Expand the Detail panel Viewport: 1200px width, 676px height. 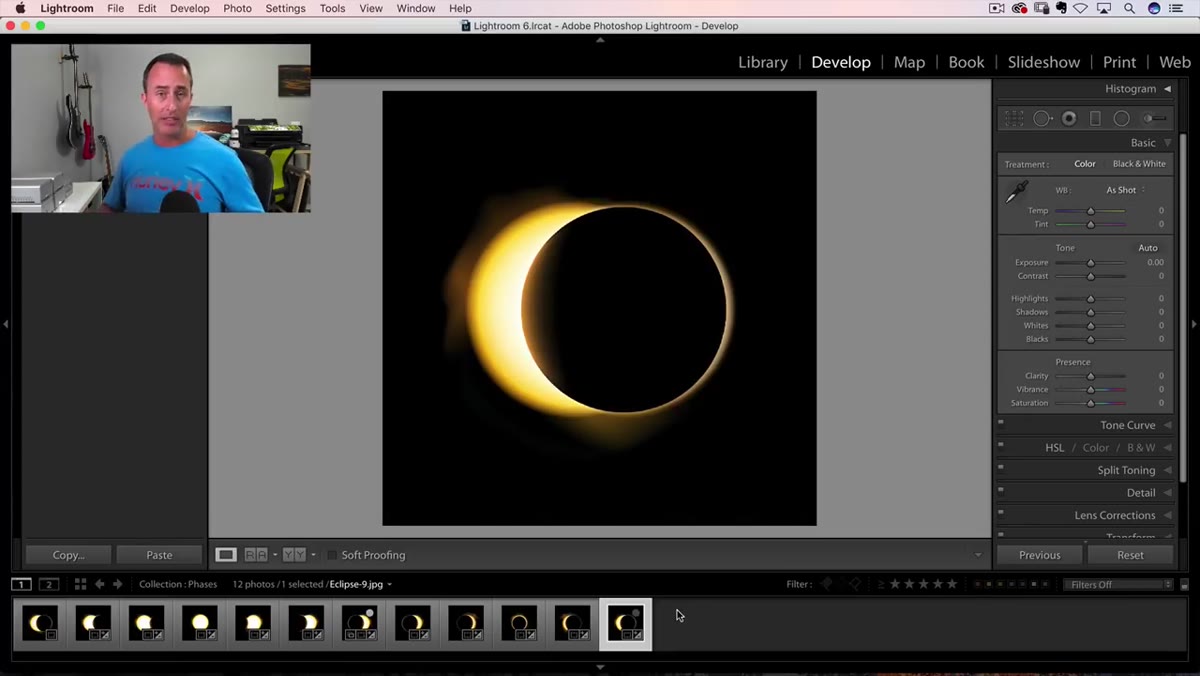coord(1167,493)
